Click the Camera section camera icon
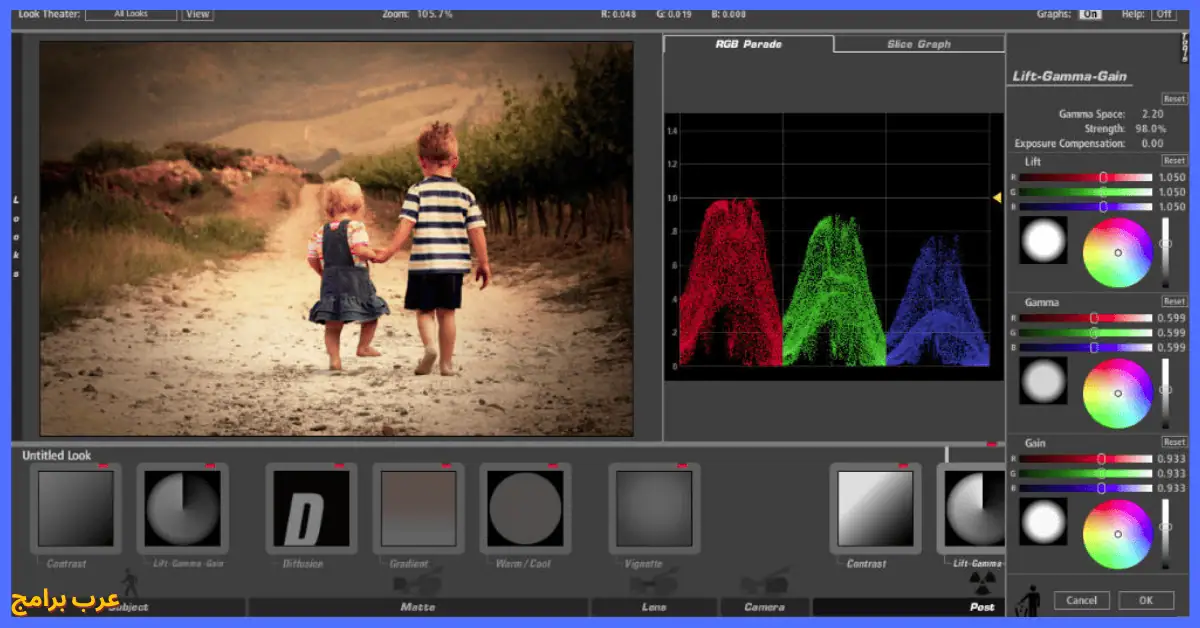Image resolution: width=1200 pixels, height=628 pixels. [x=765, y=582]
